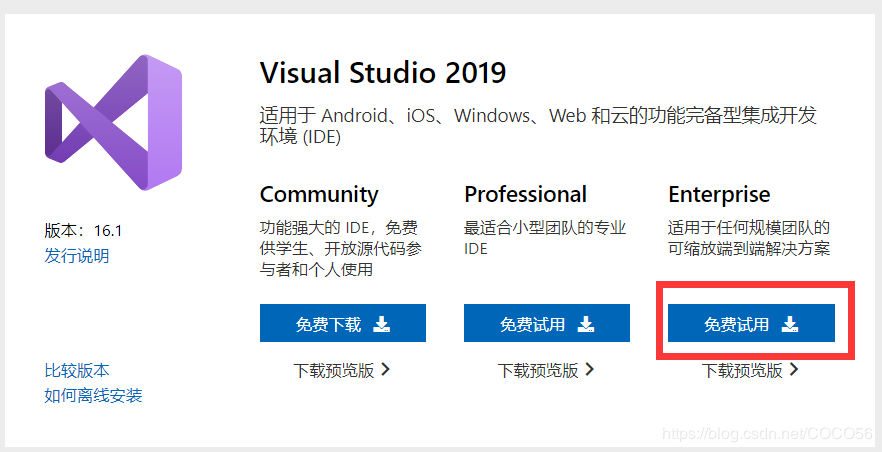Click the Visual Studio 2019 heading
Image resolution: width=882 pixels, height=452 pixels.
pos(382,73)
